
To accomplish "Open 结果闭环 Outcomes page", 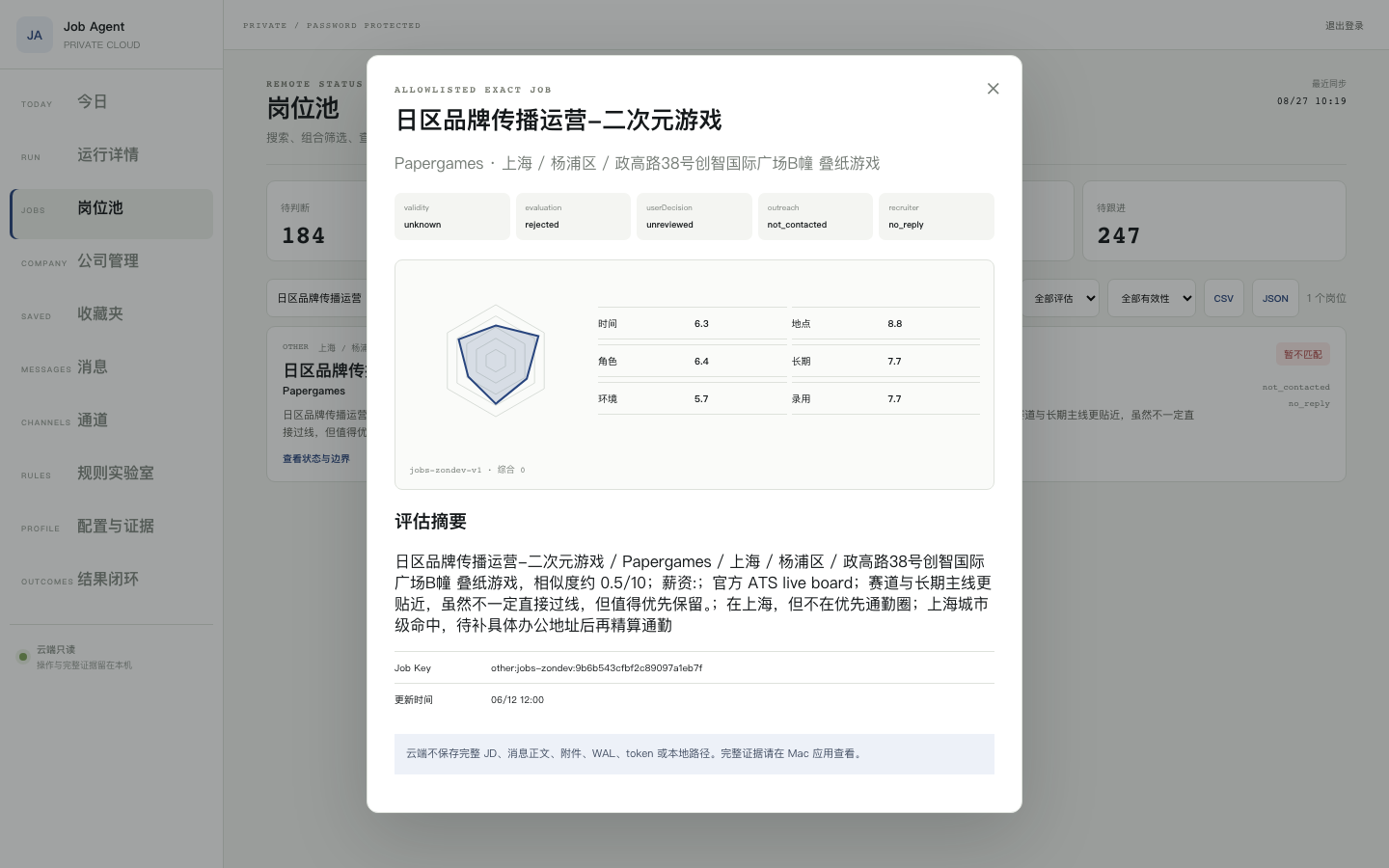I will coord(111,580).
